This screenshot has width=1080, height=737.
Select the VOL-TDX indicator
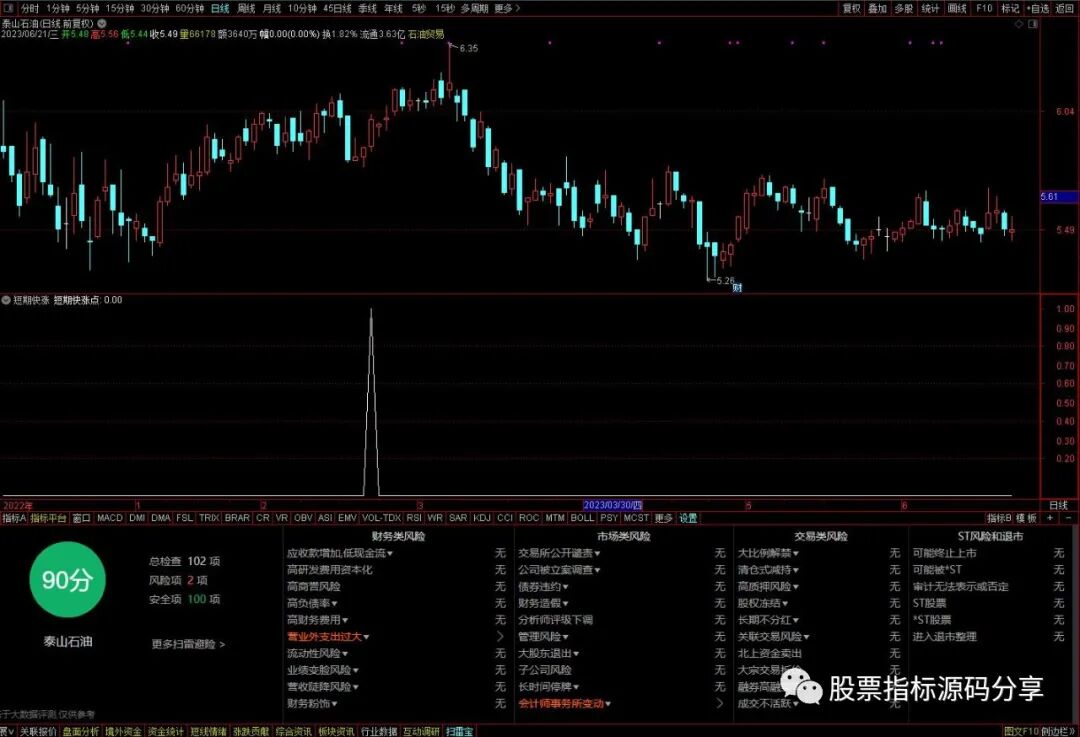381,518
